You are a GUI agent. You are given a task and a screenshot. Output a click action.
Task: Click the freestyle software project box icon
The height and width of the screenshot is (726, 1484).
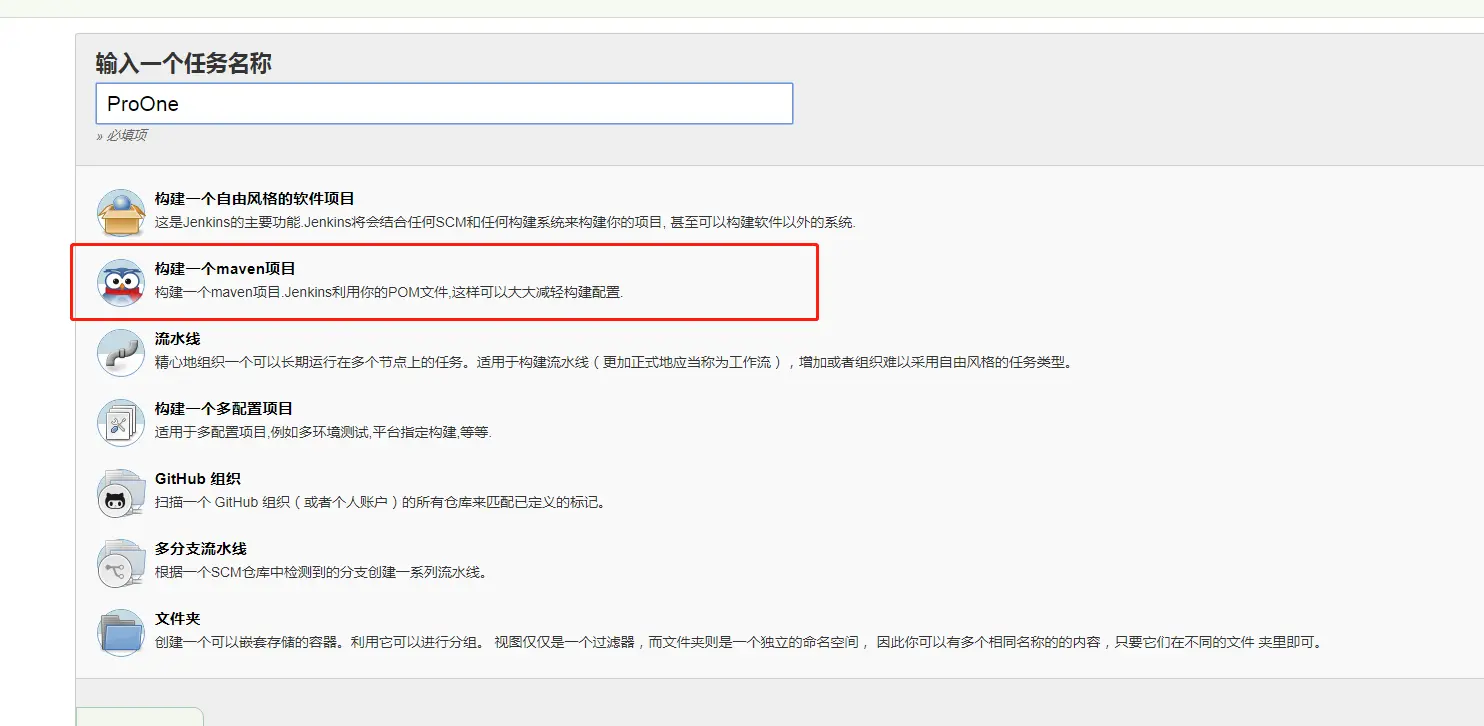point(121,212)
